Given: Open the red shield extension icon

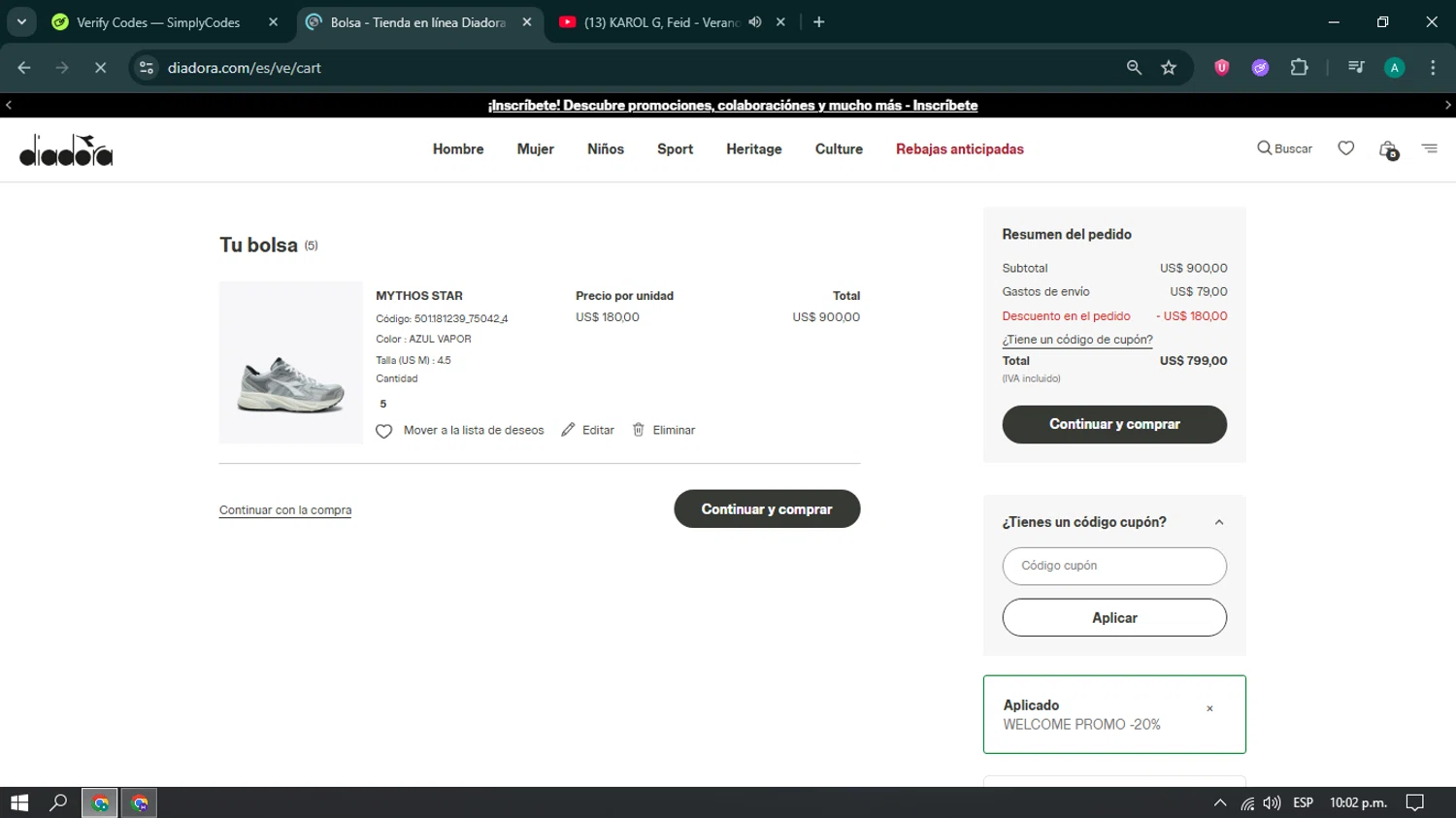Looking at the screenshot, I should (1222, 68).
